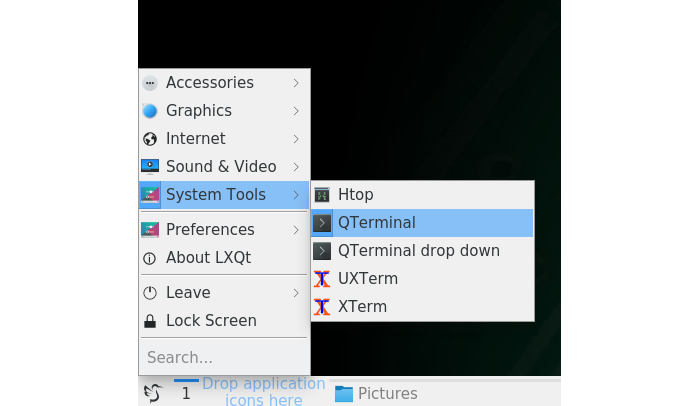Image resolution: width=700 pixels, height=406 pixels.
Task: Click the LXQt bird menu button
Action: [153, 393]
